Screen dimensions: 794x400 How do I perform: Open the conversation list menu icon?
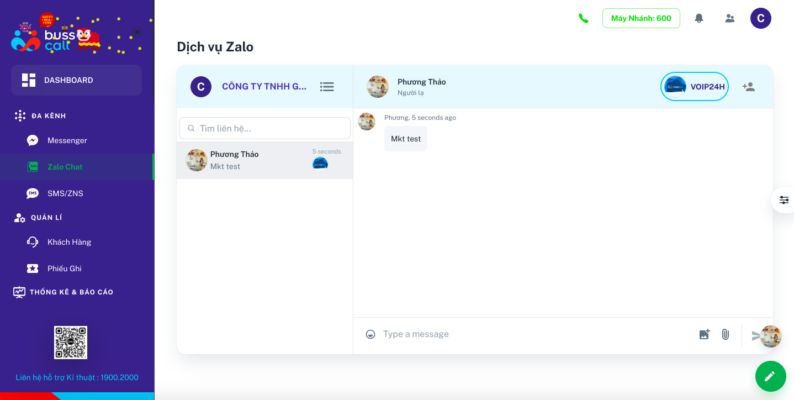click(327, 87)
